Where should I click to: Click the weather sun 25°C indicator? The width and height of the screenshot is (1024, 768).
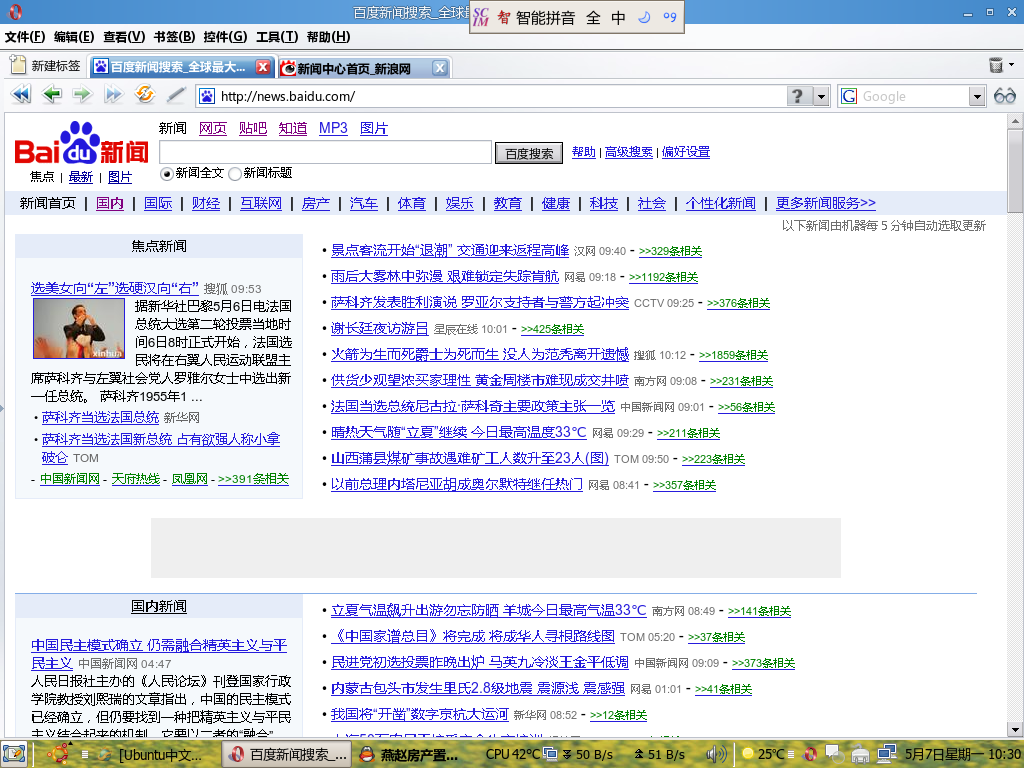(764, 754)
